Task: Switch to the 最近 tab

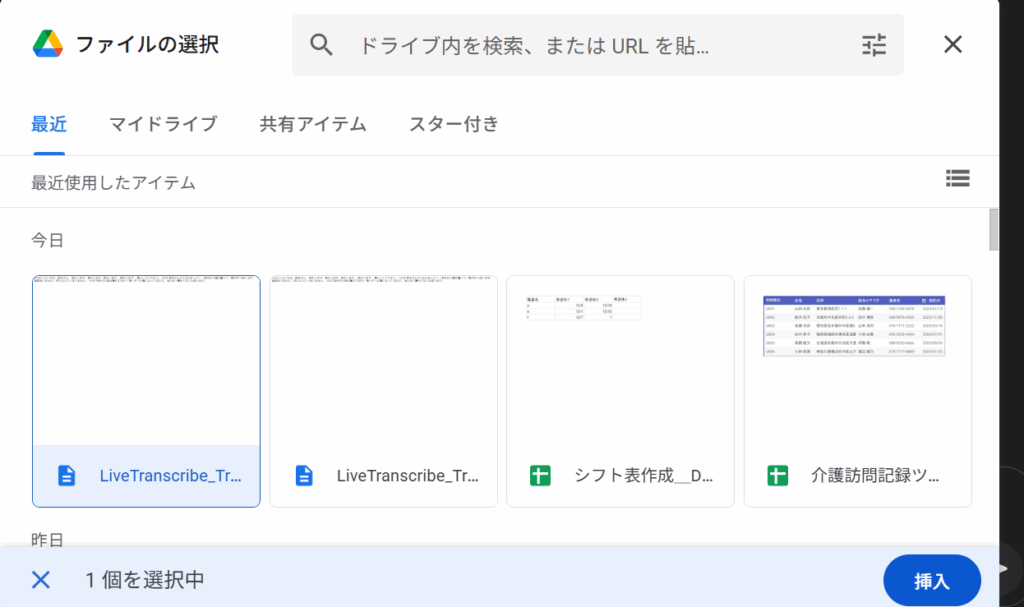Action: click(49, 125)
